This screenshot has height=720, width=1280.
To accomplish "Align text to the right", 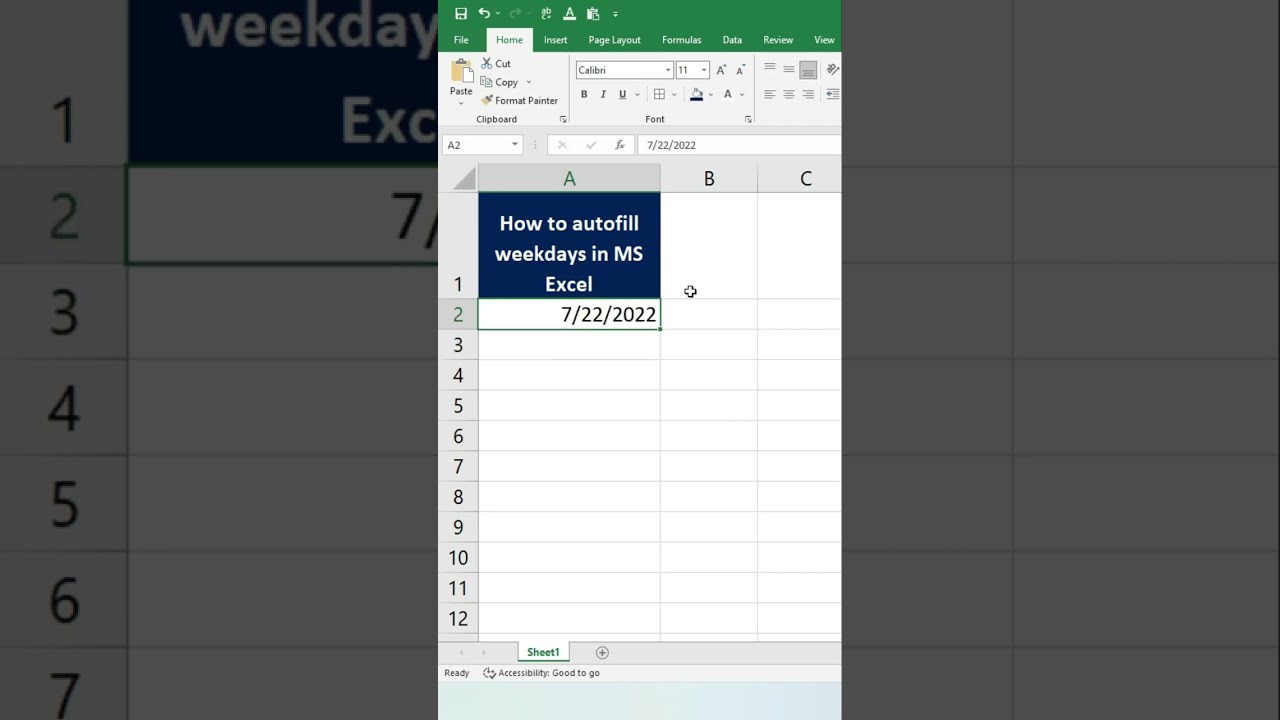I will tap(808, 95).
